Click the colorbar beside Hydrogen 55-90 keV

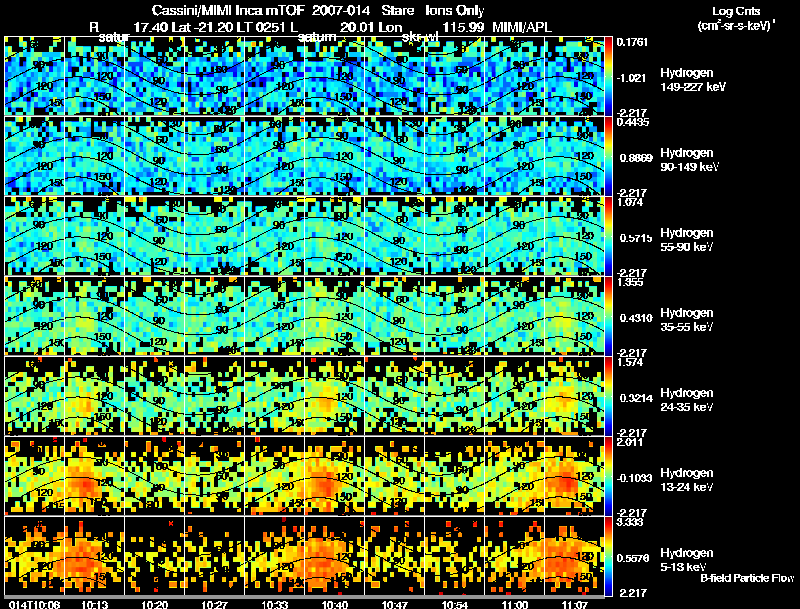(x=608, y=236)
